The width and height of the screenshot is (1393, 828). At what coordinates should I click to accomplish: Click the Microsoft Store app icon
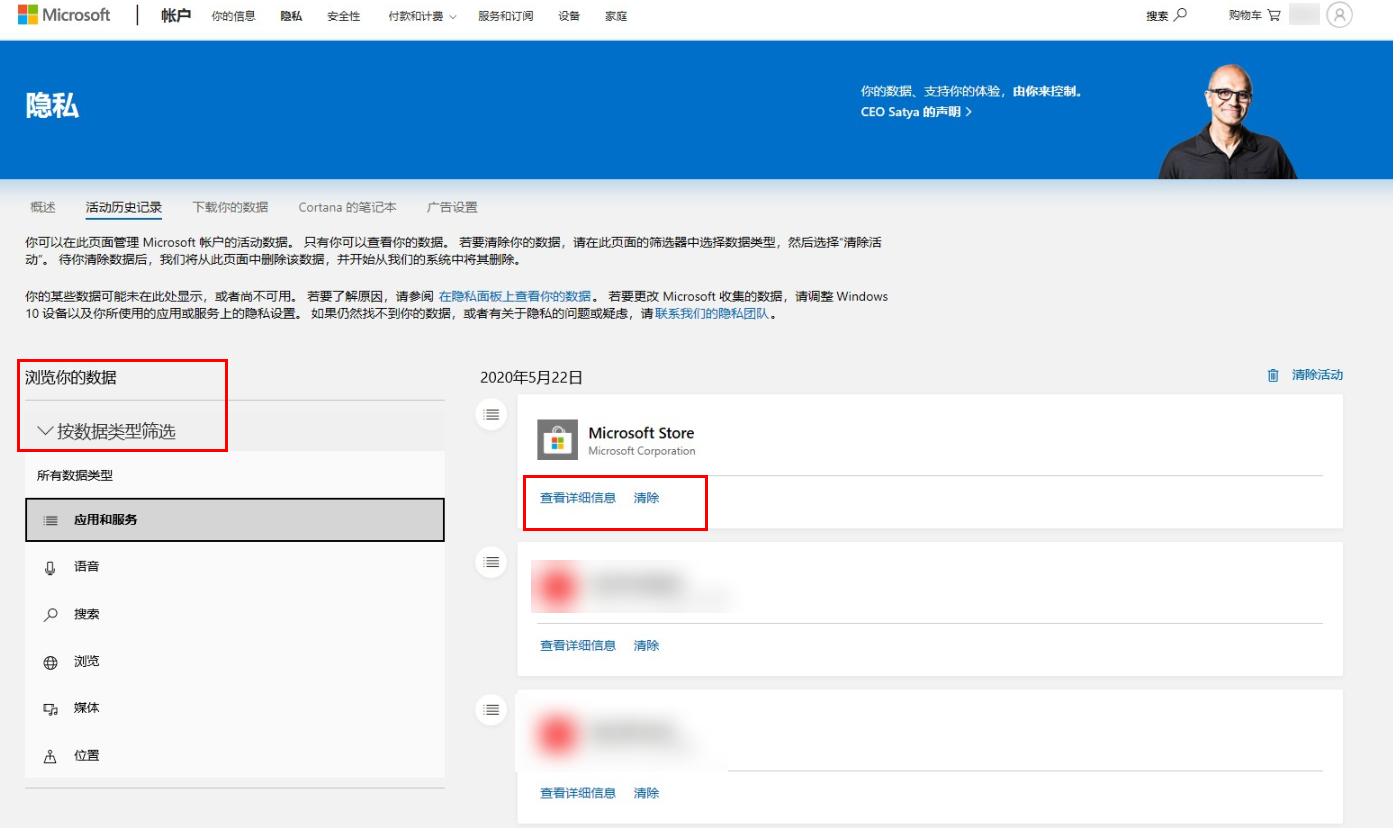point(557,440)
